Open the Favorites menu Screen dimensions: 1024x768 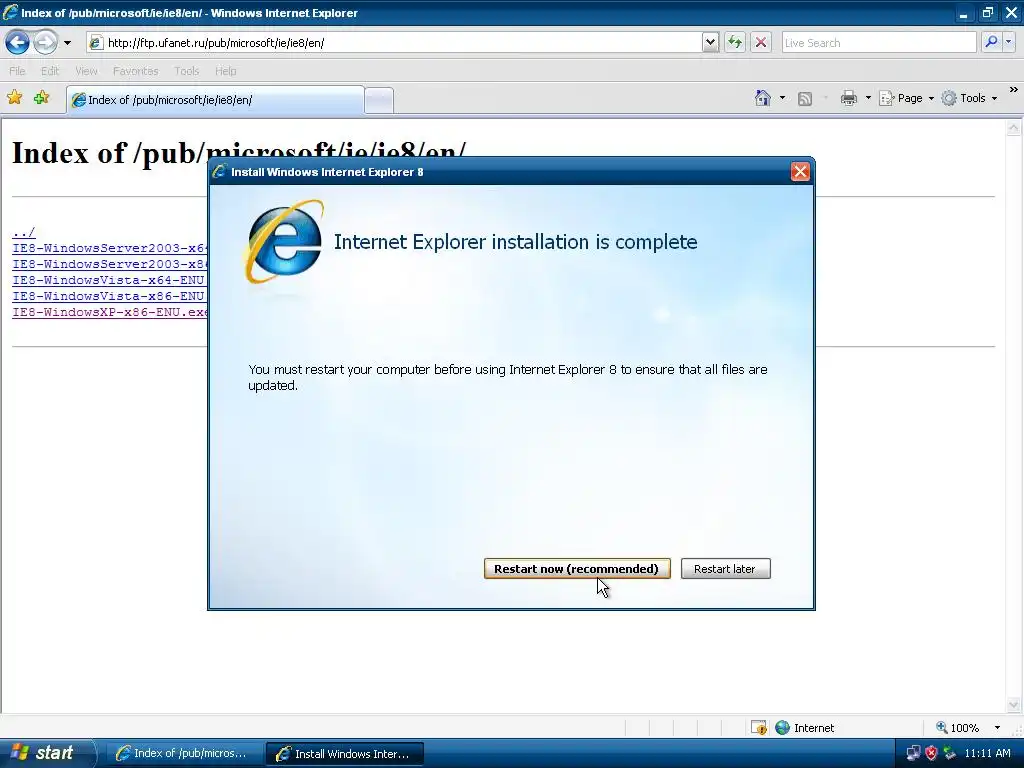pyautogui.click(x=135, y=71)
